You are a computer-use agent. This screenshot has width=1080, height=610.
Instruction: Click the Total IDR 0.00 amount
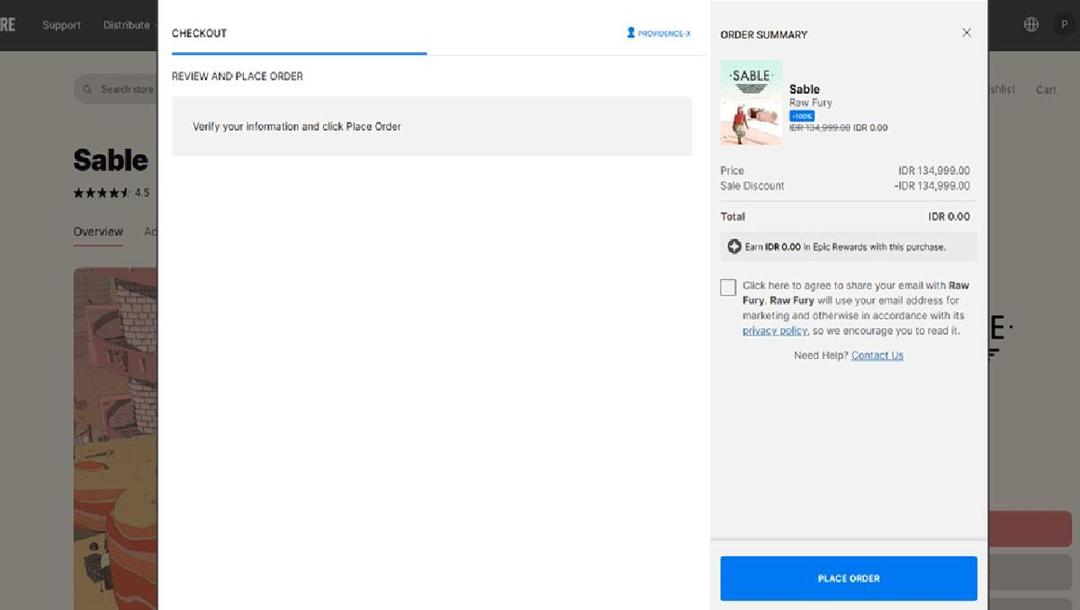pos(948,216)
